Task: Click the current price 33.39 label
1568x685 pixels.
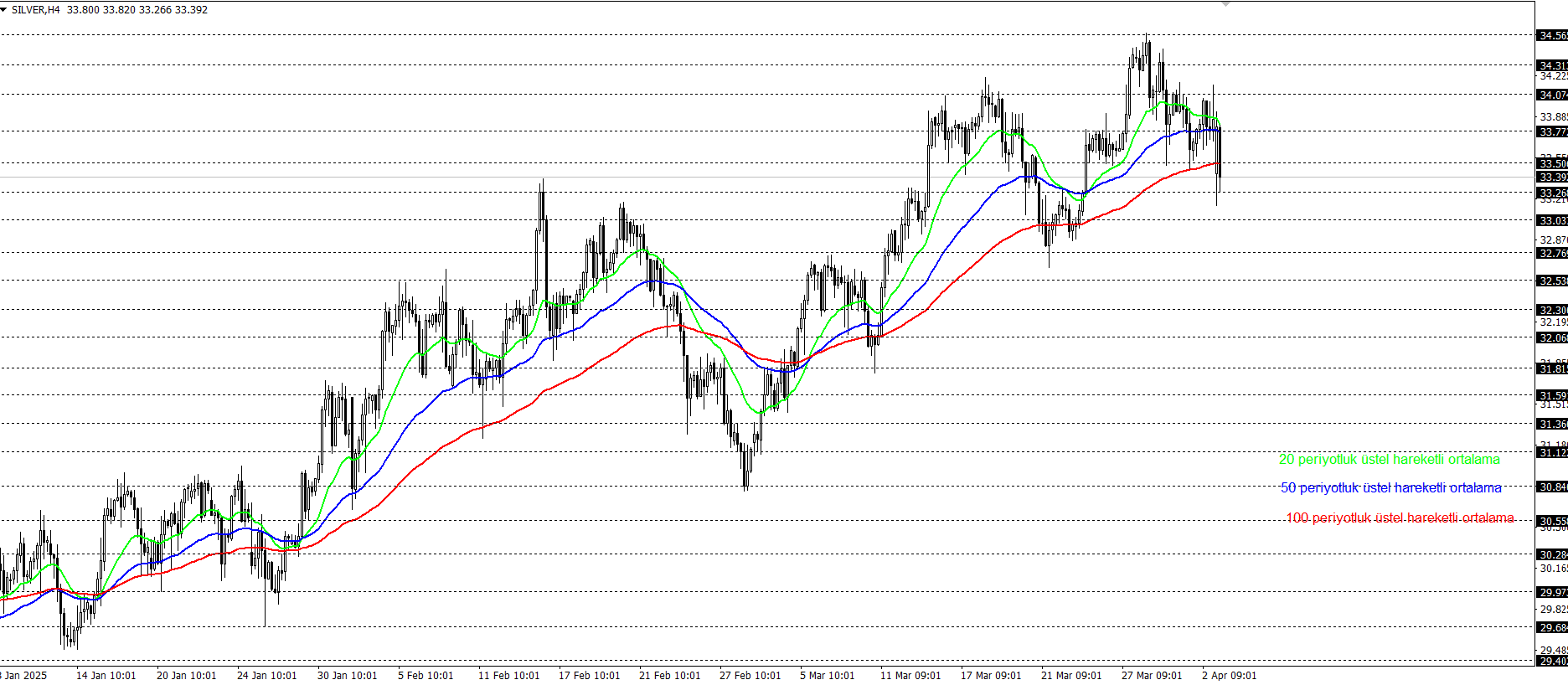Action: point(1552,177)
